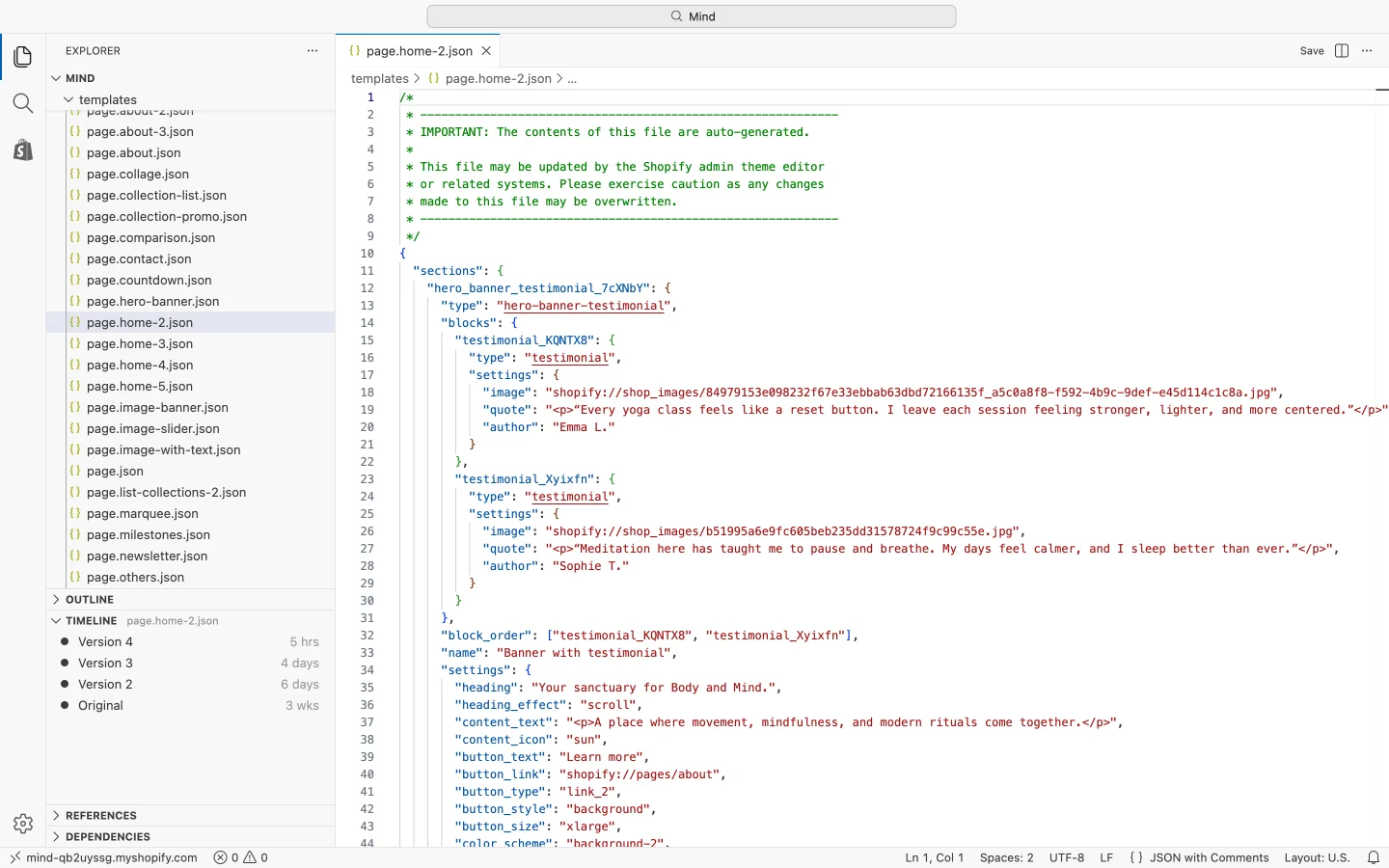Click the Mind search command bar
The width and height of the screenshot is (1389, 868).
(x=692, y=16)
